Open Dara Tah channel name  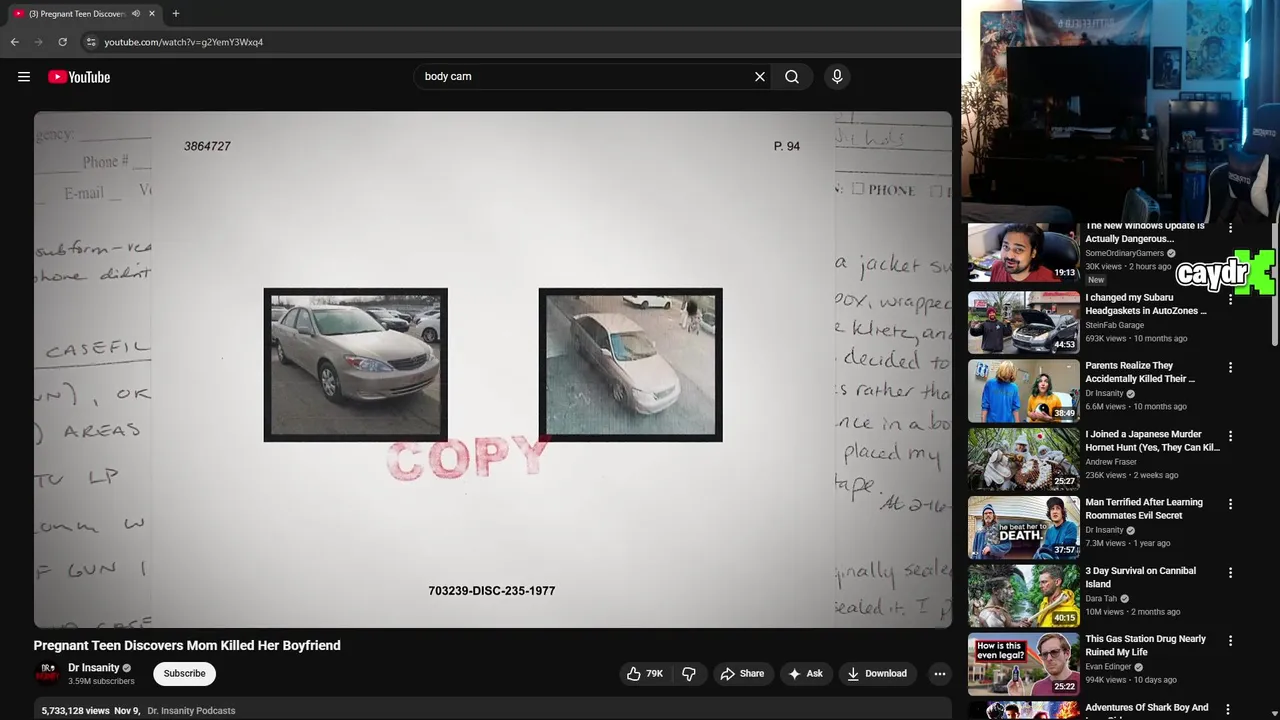(x=1101, y=599)
